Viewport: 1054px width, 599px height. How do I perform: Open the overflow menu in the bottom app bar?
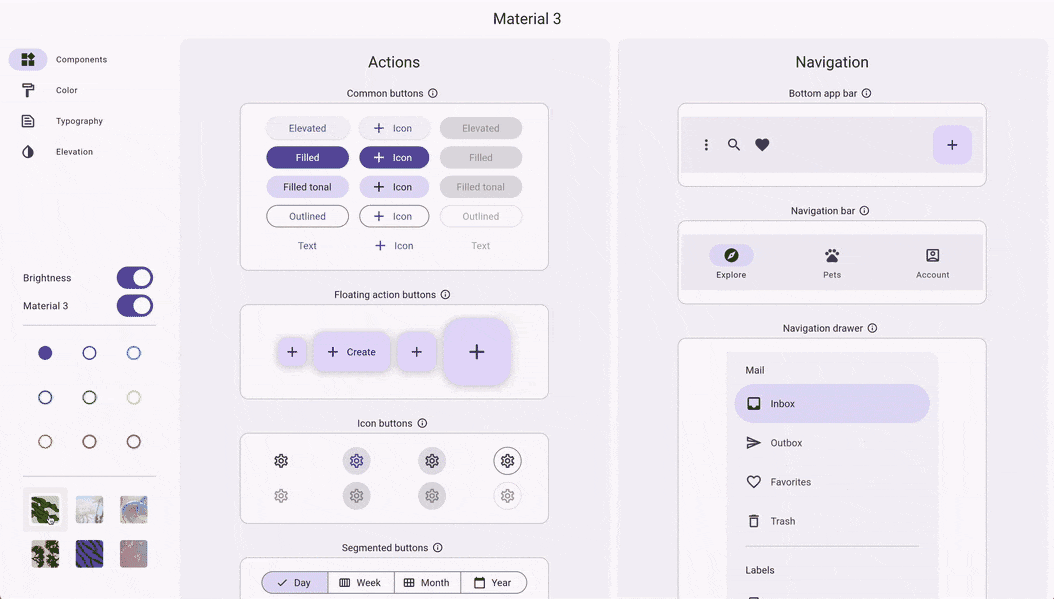pyautogui.click(x=706, y=144)
